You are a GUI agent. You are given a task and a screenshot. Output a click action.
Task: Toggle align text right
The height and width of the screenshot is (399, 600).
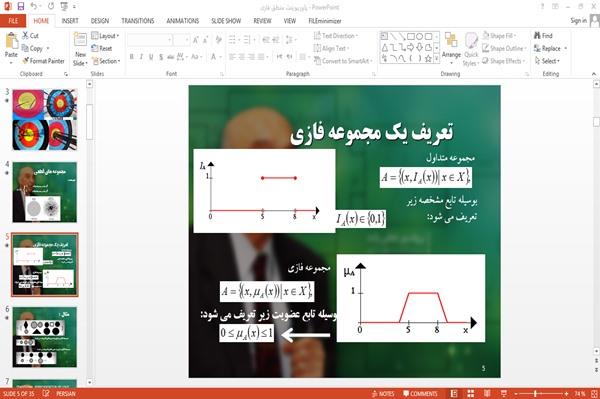[x=251, y=57]
